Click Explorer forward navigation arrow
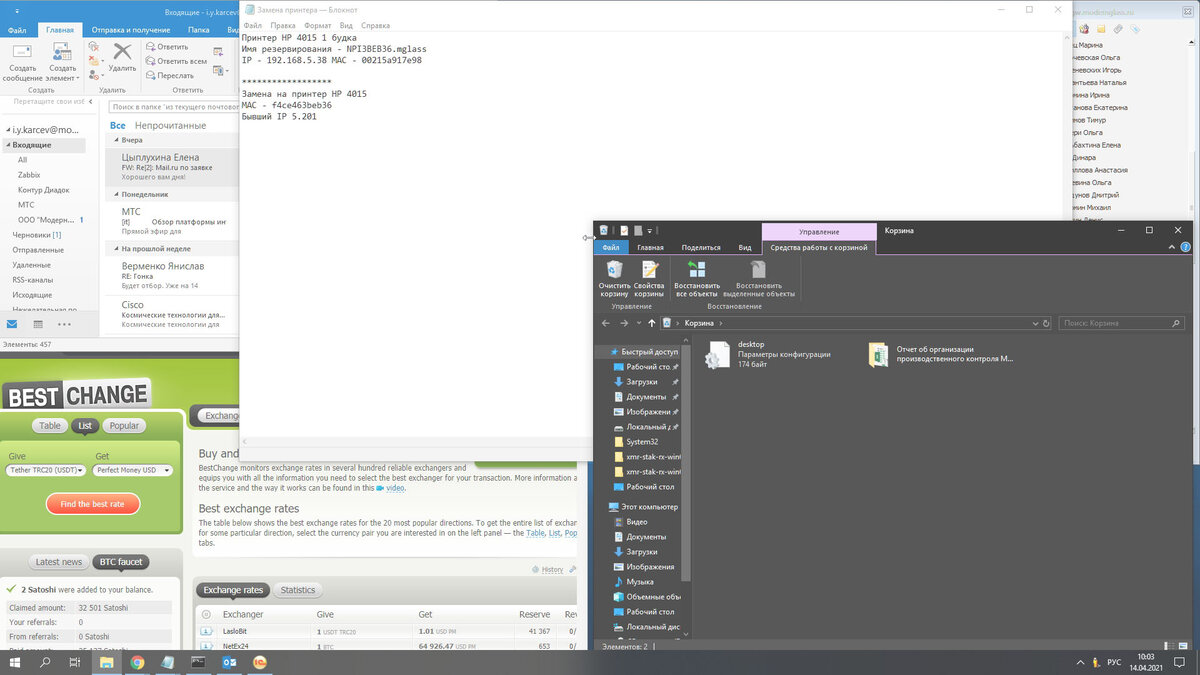The height and width of the screenshot is (675, 1200). tap(624, 323)
